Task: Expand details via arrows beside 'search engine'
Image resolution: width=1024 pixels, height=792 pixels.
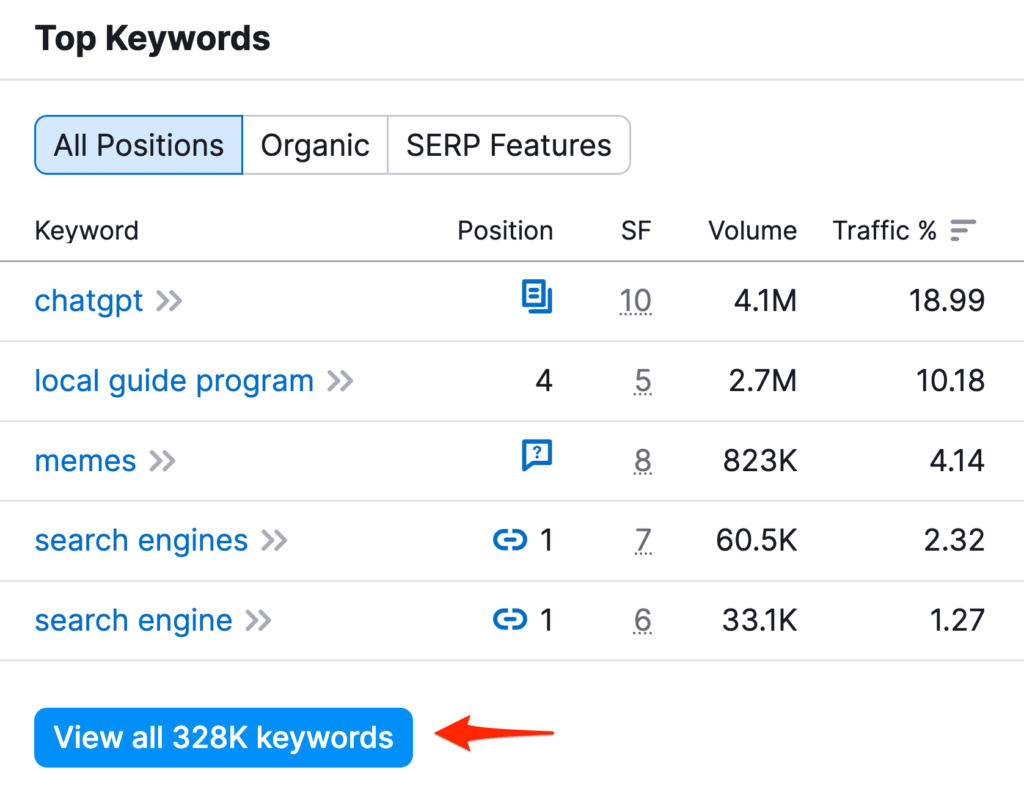Action: 256,620
